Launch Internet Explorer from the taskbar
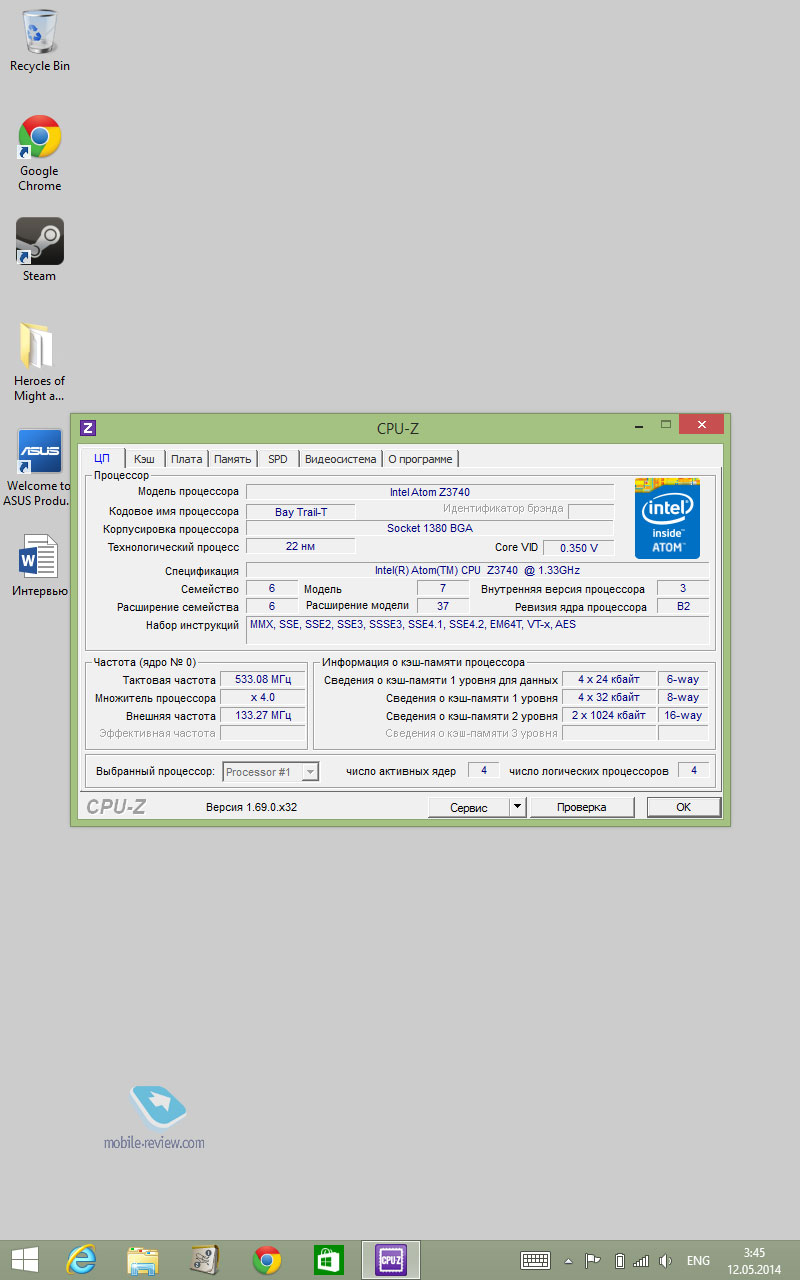This screenshot has width=800, height=1280. pyautogui.click(x=81, y=1260)
